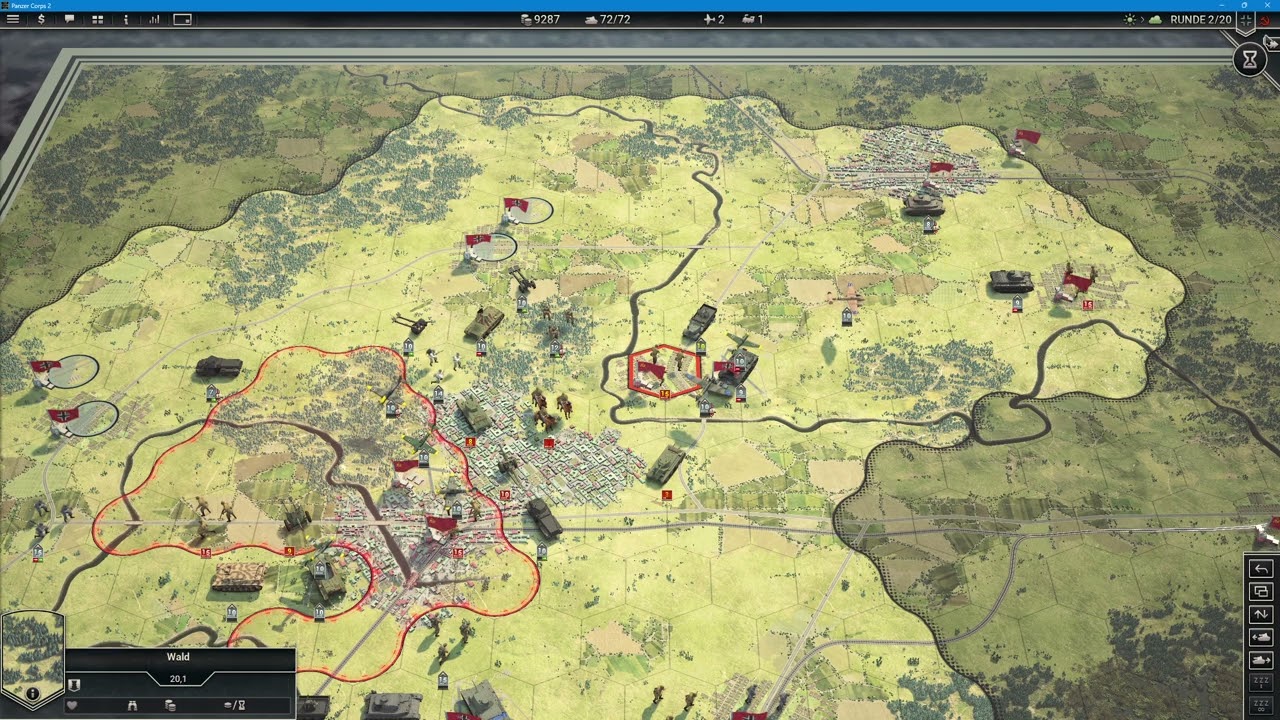Toggle the minimap window icon
The image size is (1280, 720).
[182, 19]
